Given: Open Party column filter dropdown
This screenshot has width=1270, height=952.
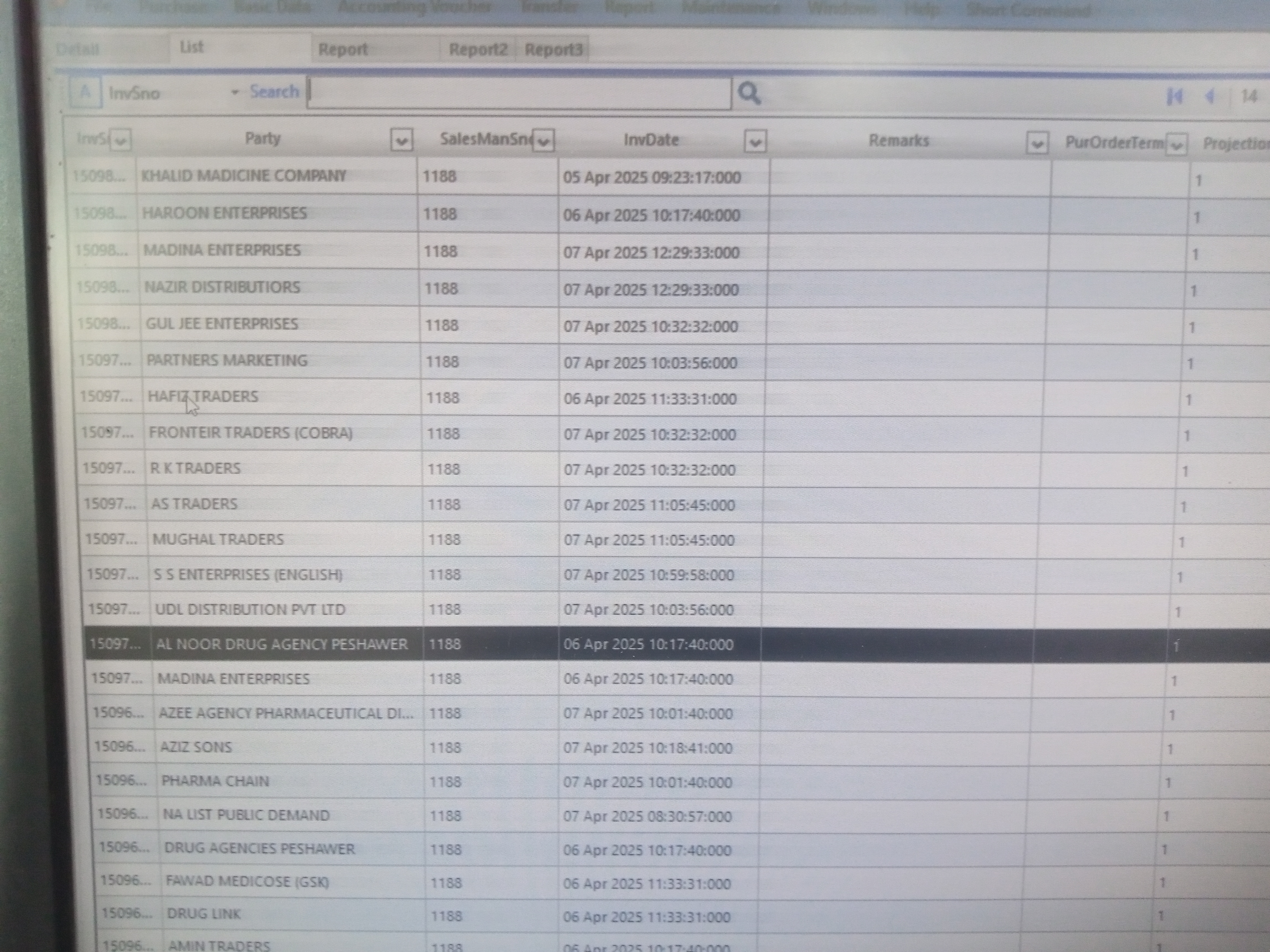Looking at the screenshot, I should tap(401, 140).
